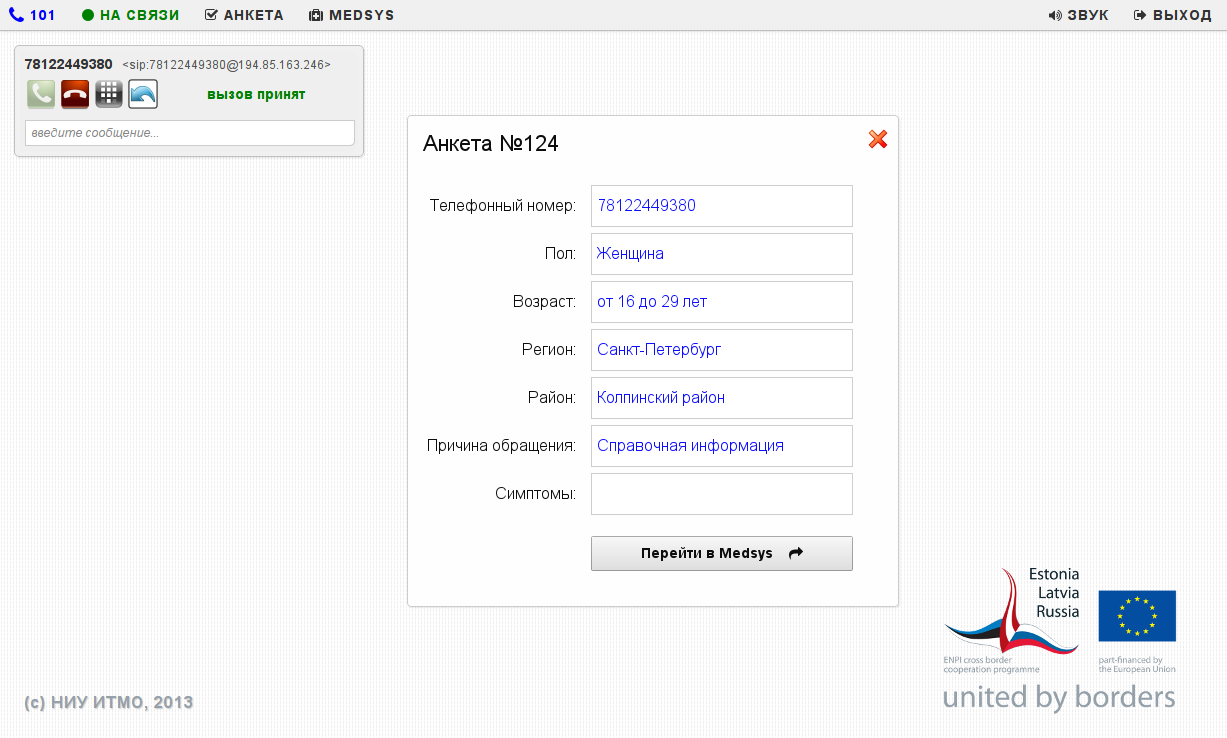The width and height of the screenshot is (1227, 738).
Task: Click the green answer call icon
Action: click(41, 94)
